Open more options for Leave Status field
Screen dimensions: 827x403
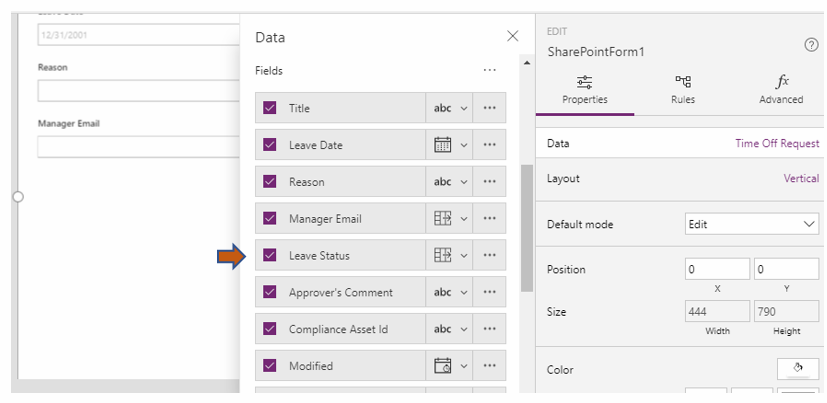pyautogui.click(x=489, y=256)
